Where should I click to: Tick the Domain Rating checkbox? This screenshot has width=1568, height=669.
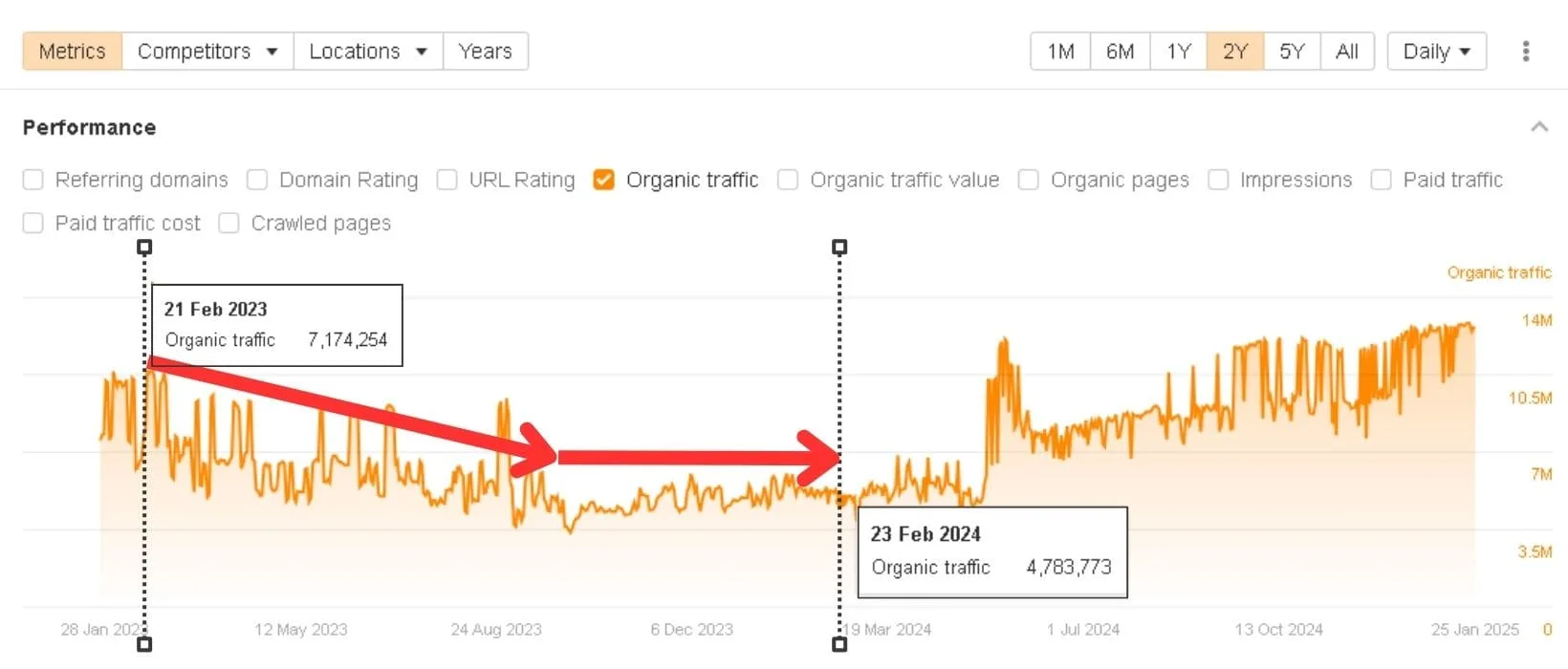point(257,180)
